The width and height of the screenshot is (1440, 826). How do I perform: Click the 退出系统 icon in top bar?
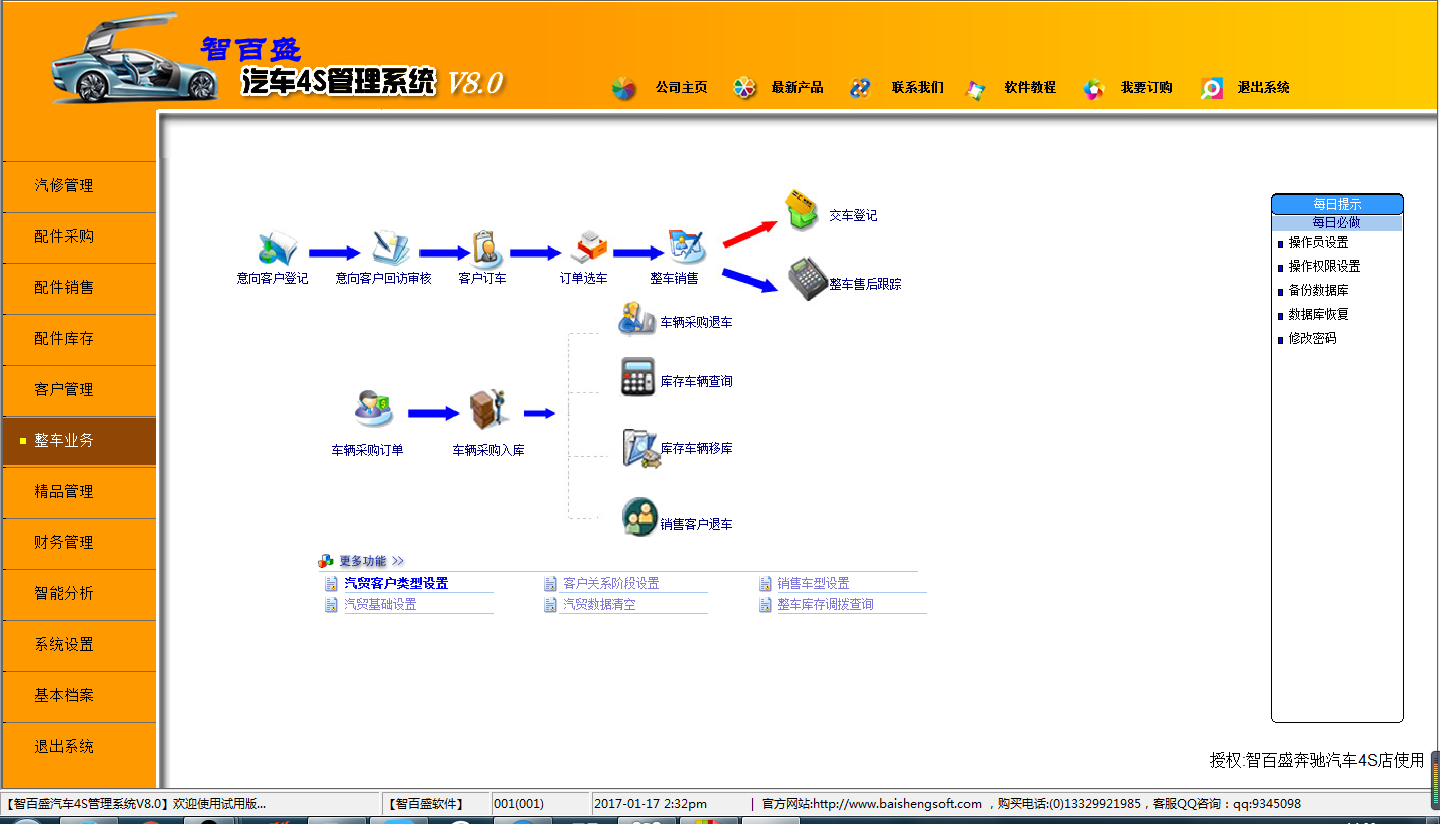click(x=1212, y=88)
